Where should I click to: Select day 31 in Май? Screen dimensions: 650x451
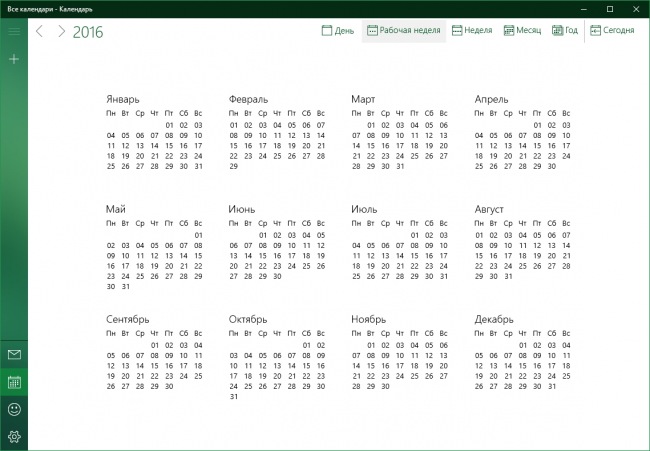click(x=126, y=286)
